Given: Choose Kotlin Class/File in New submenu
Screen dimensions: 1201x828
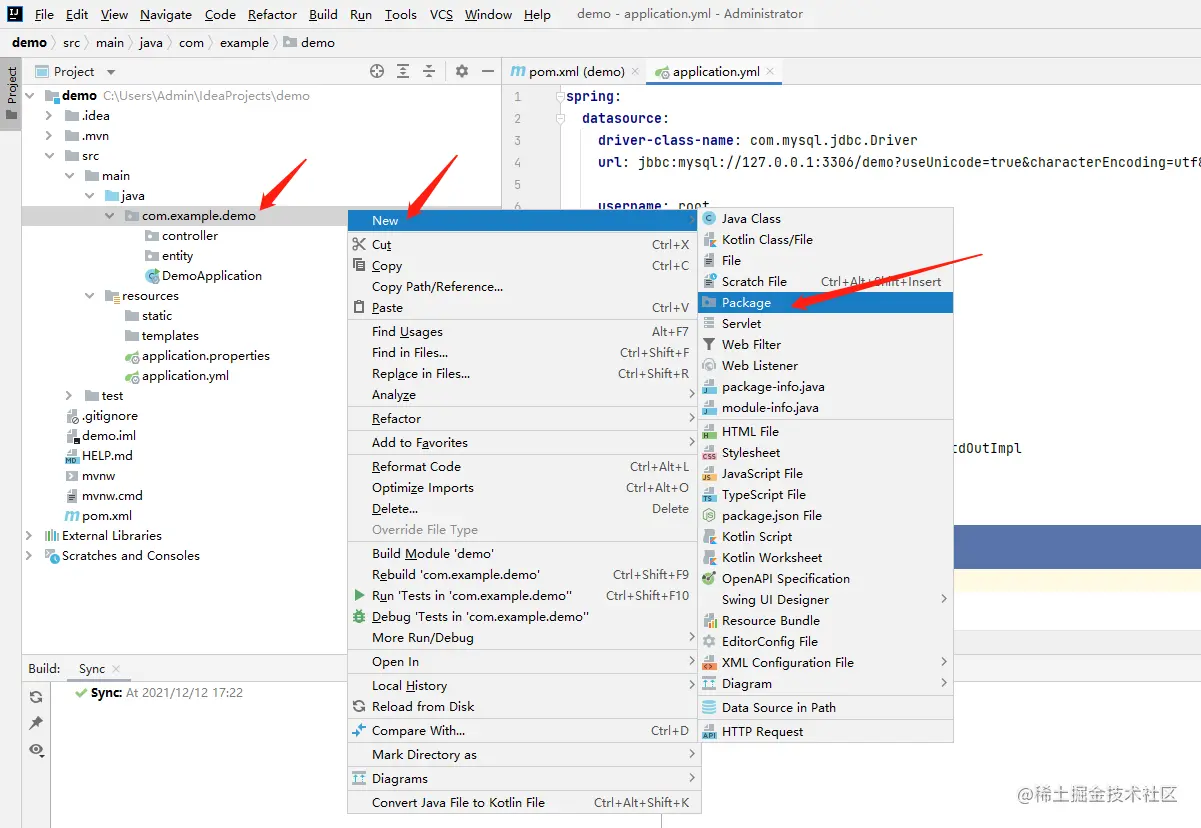Looking at the screenshot, I should point(825,239).
